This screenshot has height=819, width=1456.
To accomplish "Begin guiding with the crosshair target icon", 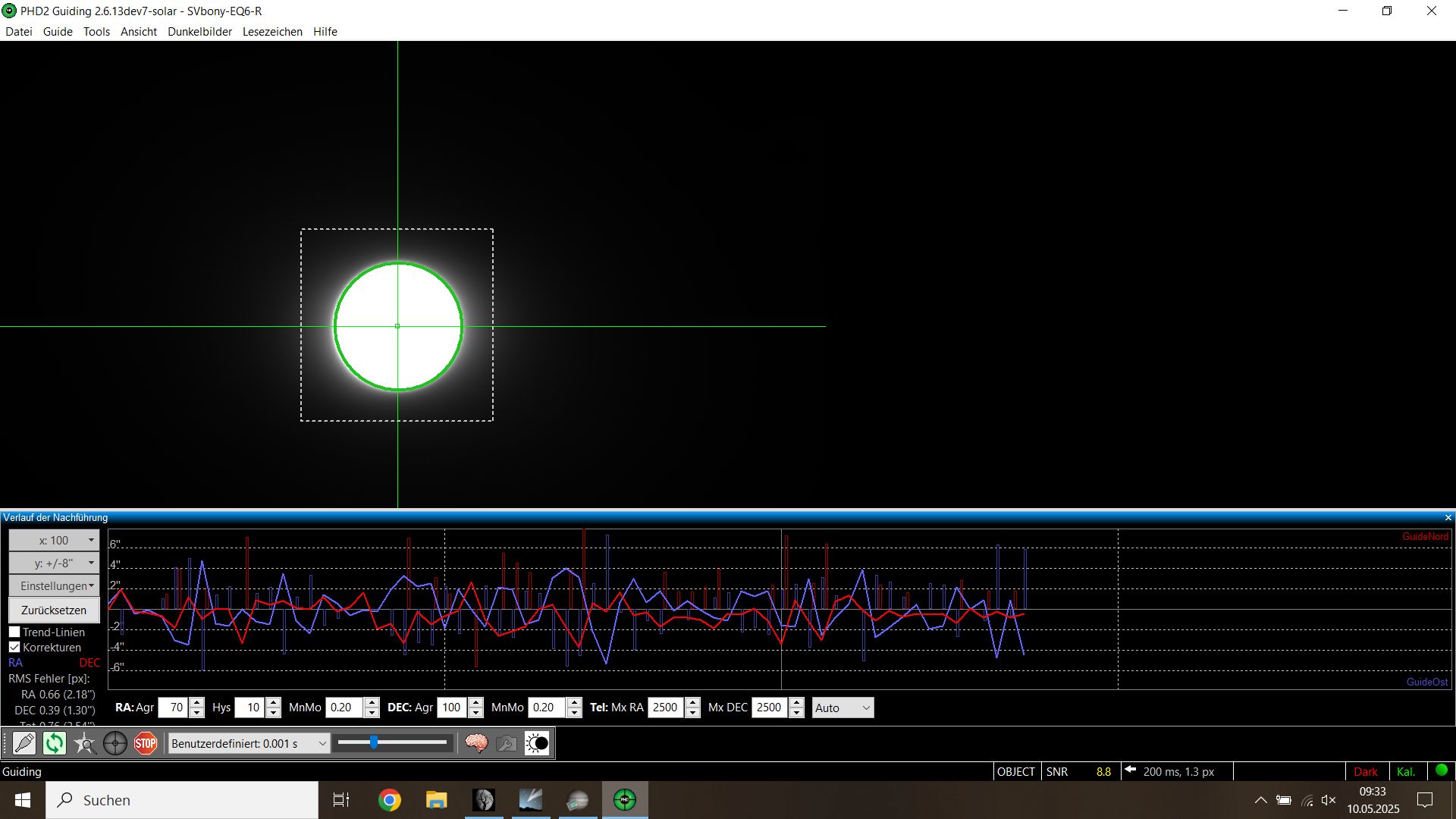I will (115, 743).
